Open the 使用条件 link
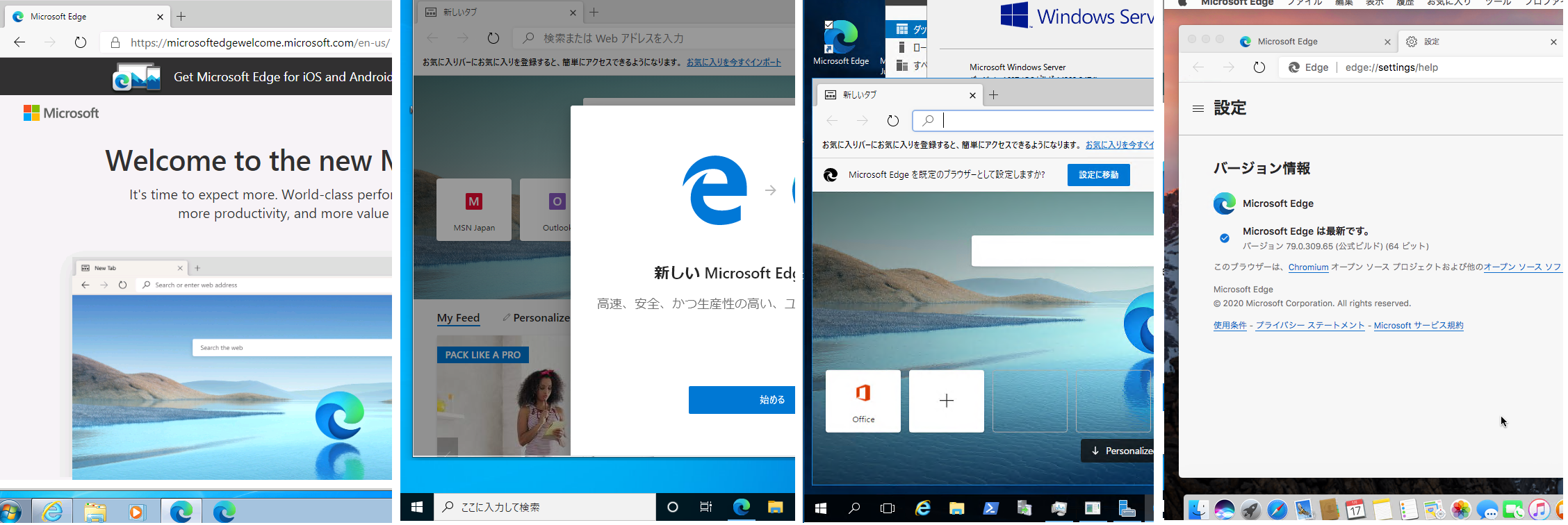The height and width of the screenshot is (525, 1568). 1230,325
